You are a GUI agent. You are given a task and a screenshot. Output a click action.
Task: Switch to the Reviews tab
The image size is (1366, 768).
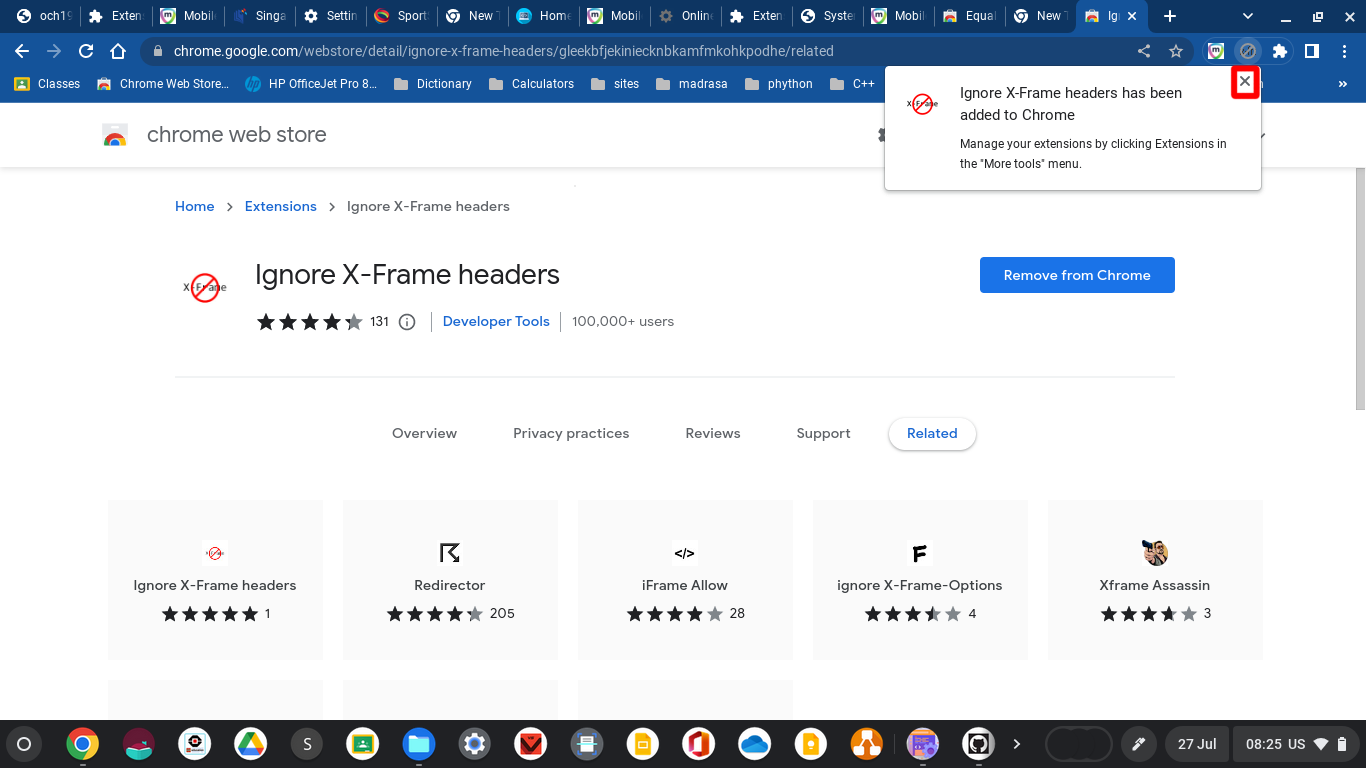(713, 433)
